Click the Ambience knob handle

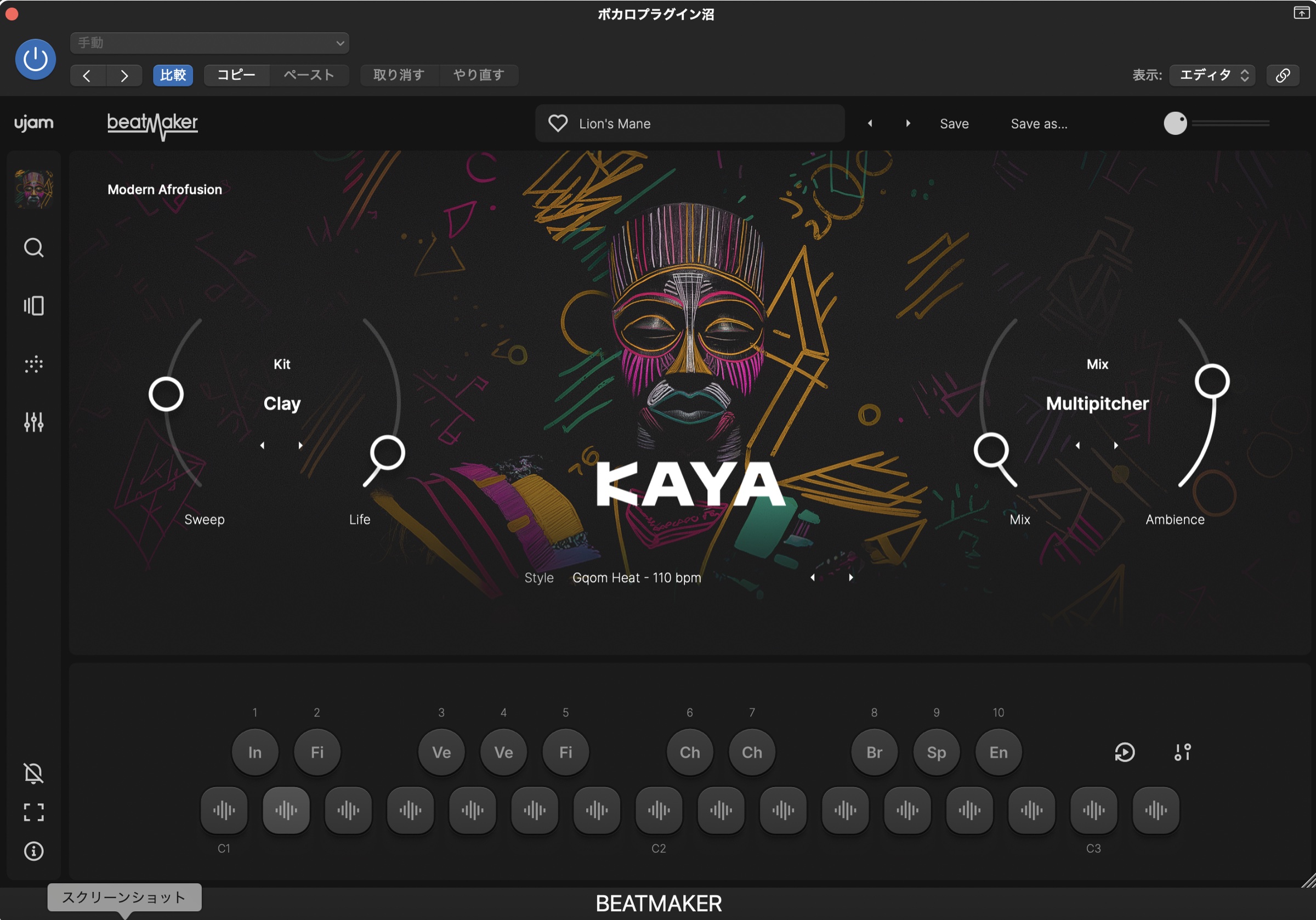point(1212,381)
